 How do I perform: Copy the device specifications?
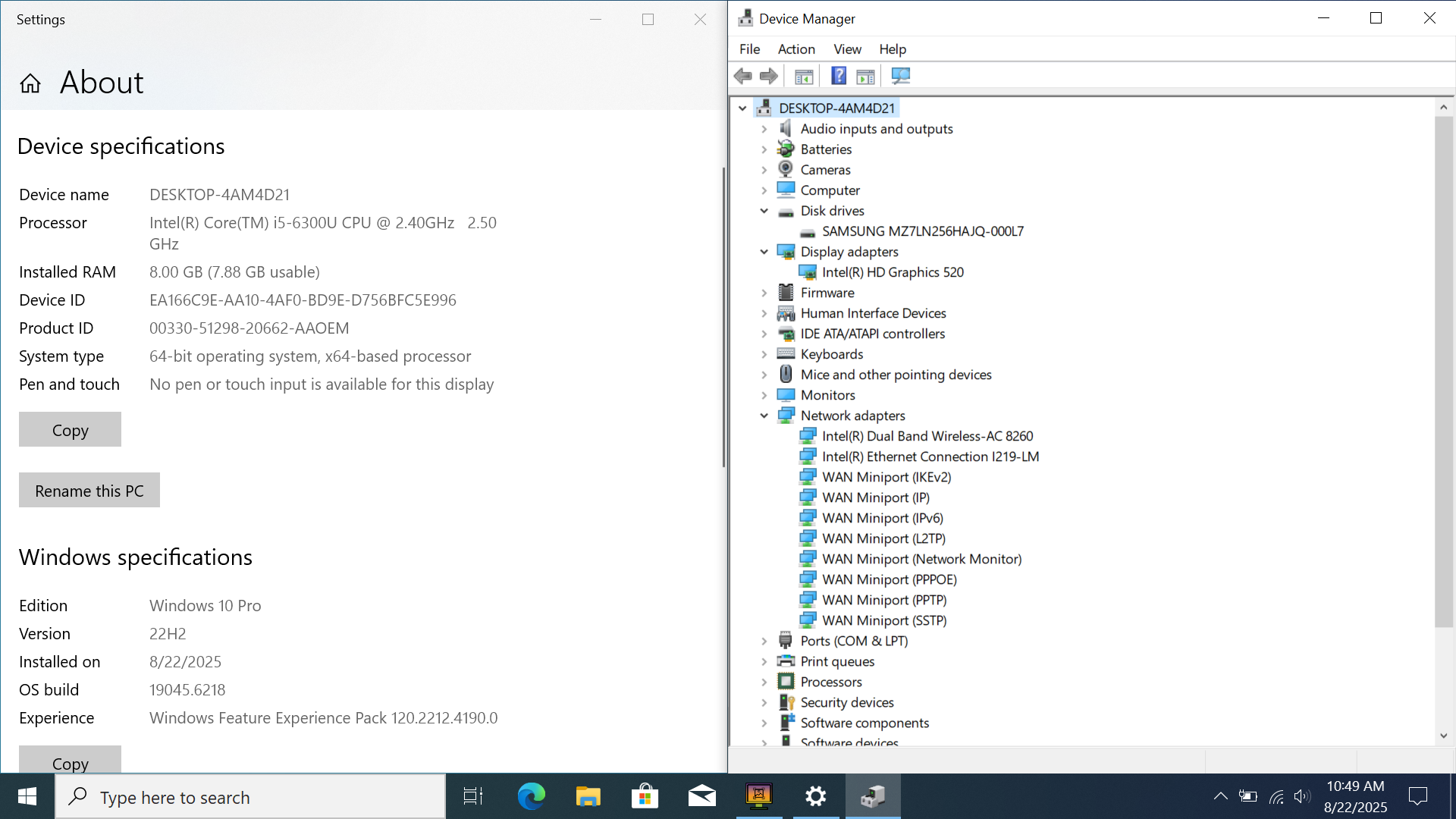click(x=70, y=430)
